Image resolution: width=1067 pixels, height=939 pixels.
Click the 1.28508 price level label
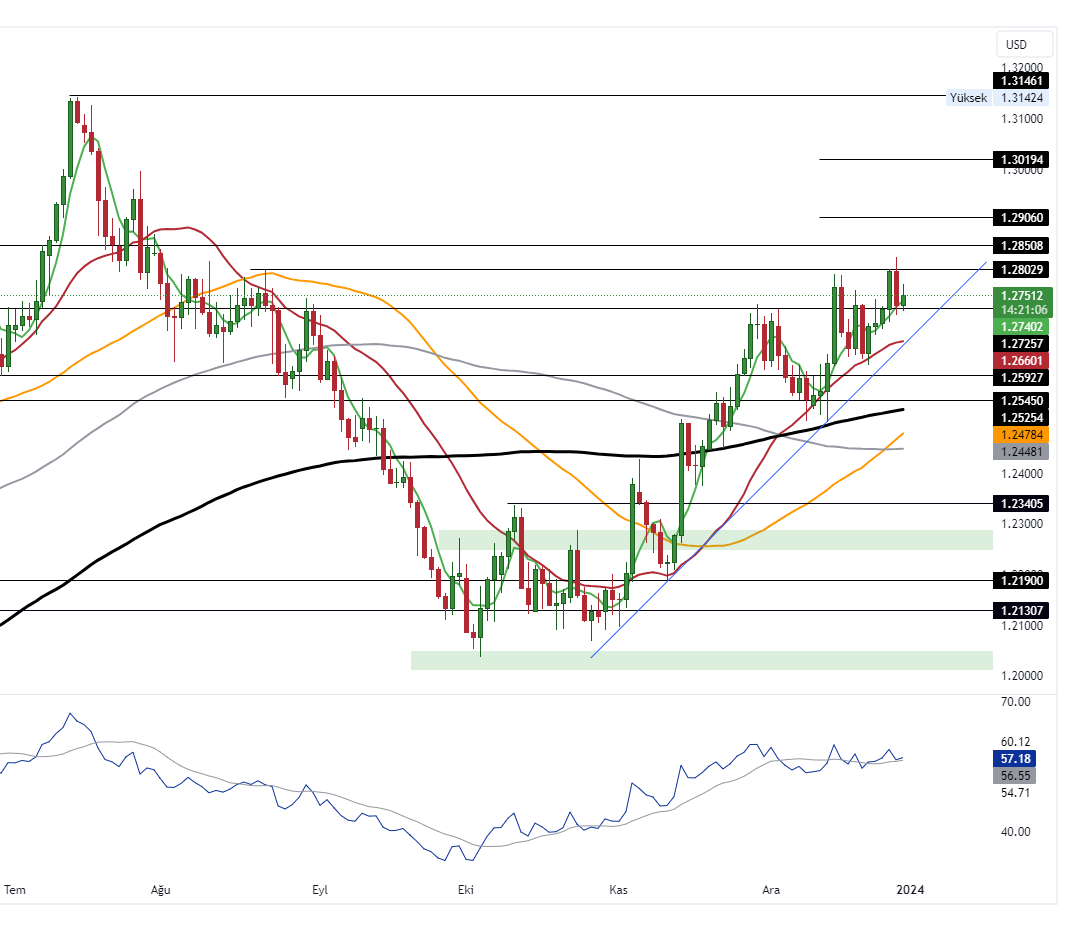1020,245
